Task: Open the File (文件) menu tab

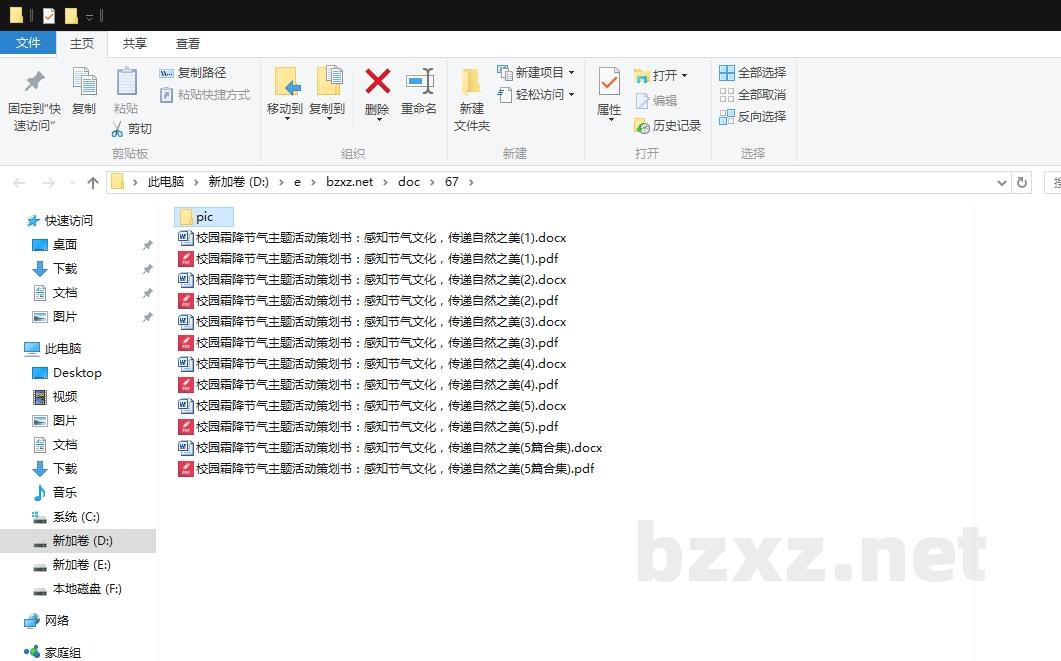Action: 28,43
